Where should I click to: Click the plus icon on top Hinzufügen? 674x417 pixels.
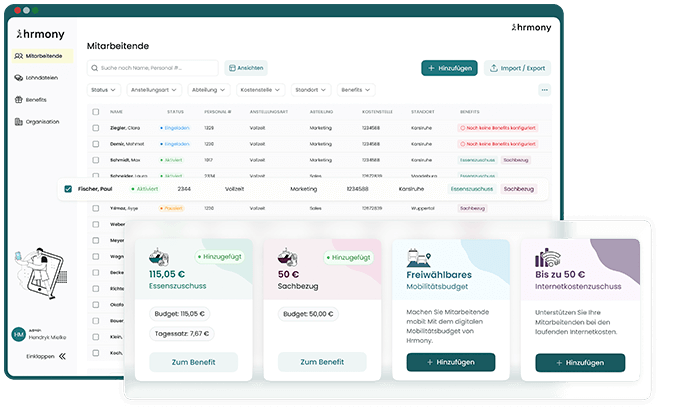tap(431, 68)
